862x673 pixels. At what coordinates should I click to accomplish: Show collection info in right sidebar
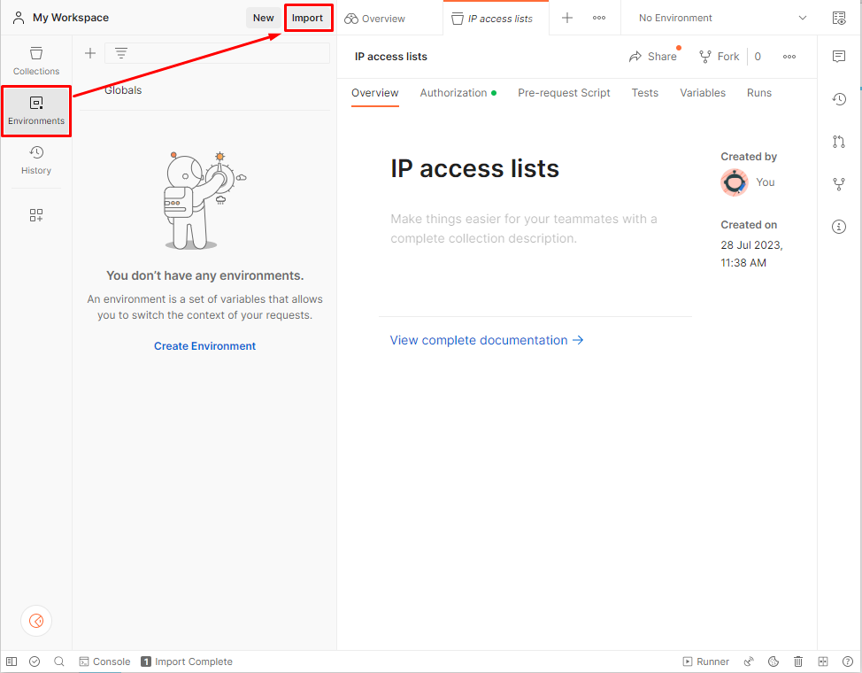click(x=838, y=227)
